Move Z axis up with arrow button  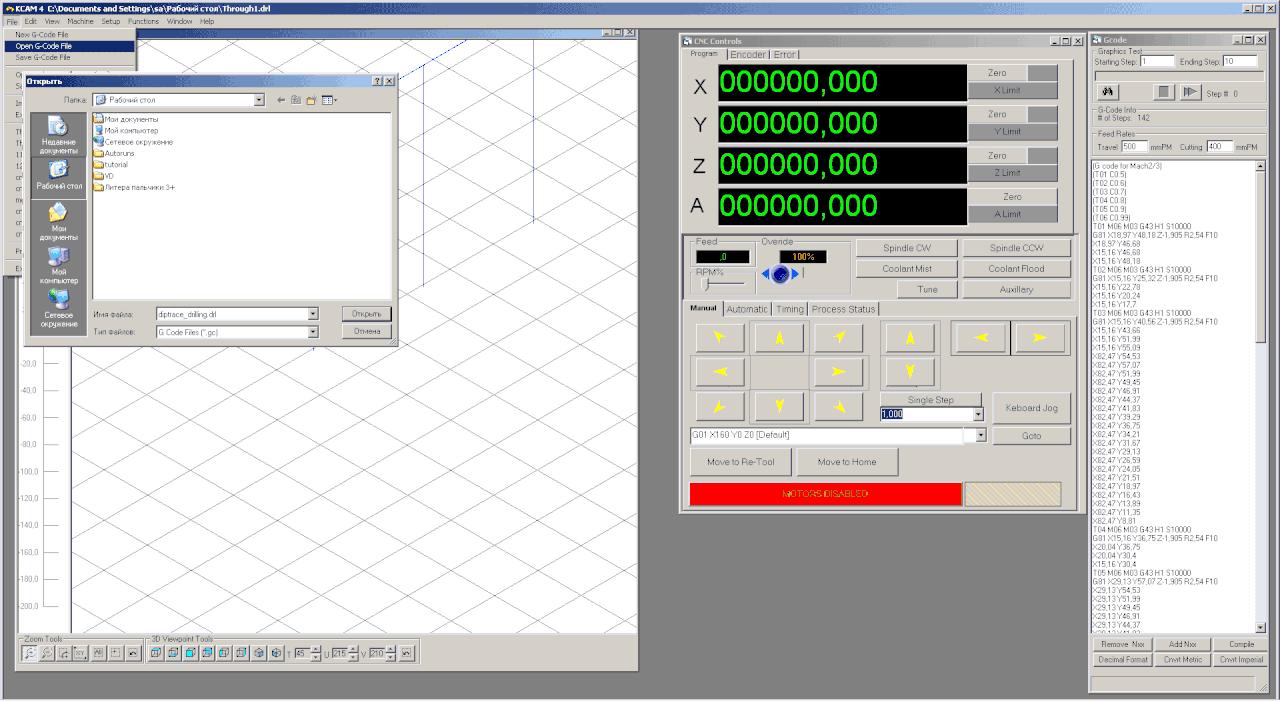pyautogui.click(x=910, y=339)
